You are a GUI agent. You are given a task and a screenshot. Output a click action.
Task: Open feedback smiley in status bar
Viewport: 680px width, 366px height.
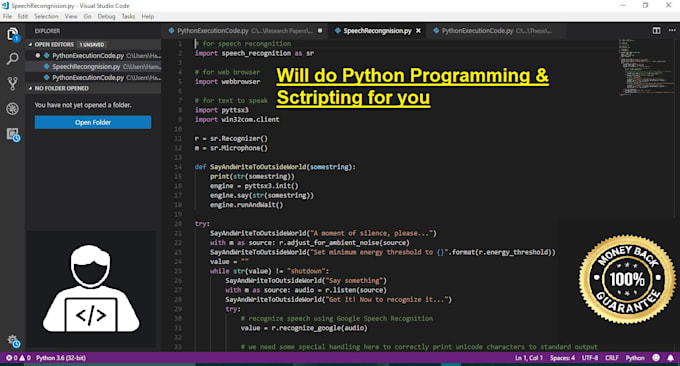656,358
